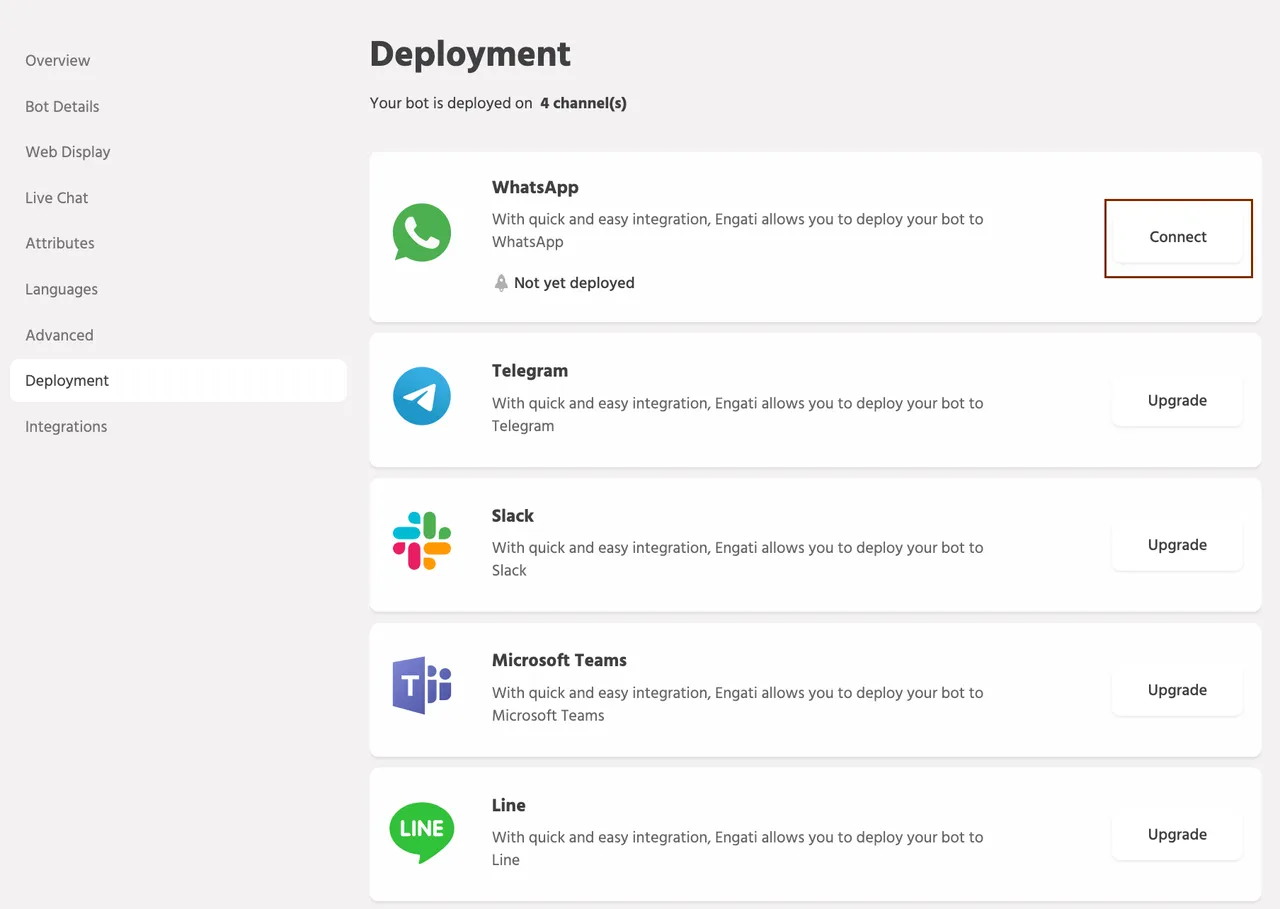The height and width of the screenshot is (909, 1280).
Task: Go to Bot Details
Action: 62,106
